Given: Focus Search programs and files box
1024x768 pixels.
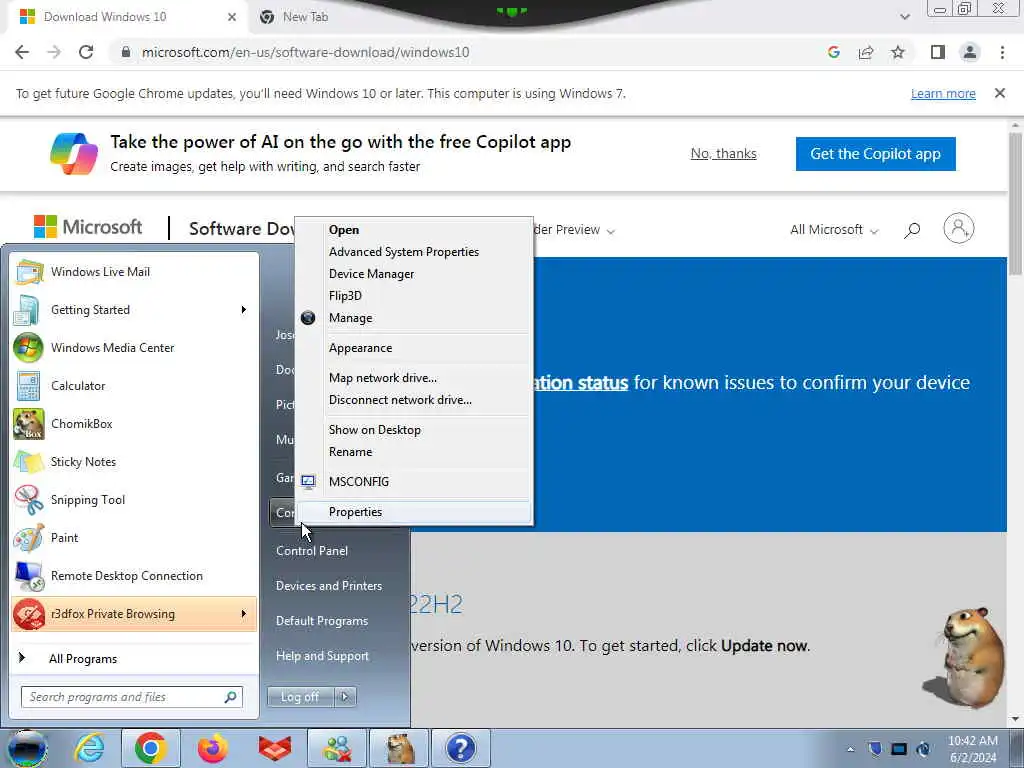Looking at the screenshot, I should tap(132, 697).
